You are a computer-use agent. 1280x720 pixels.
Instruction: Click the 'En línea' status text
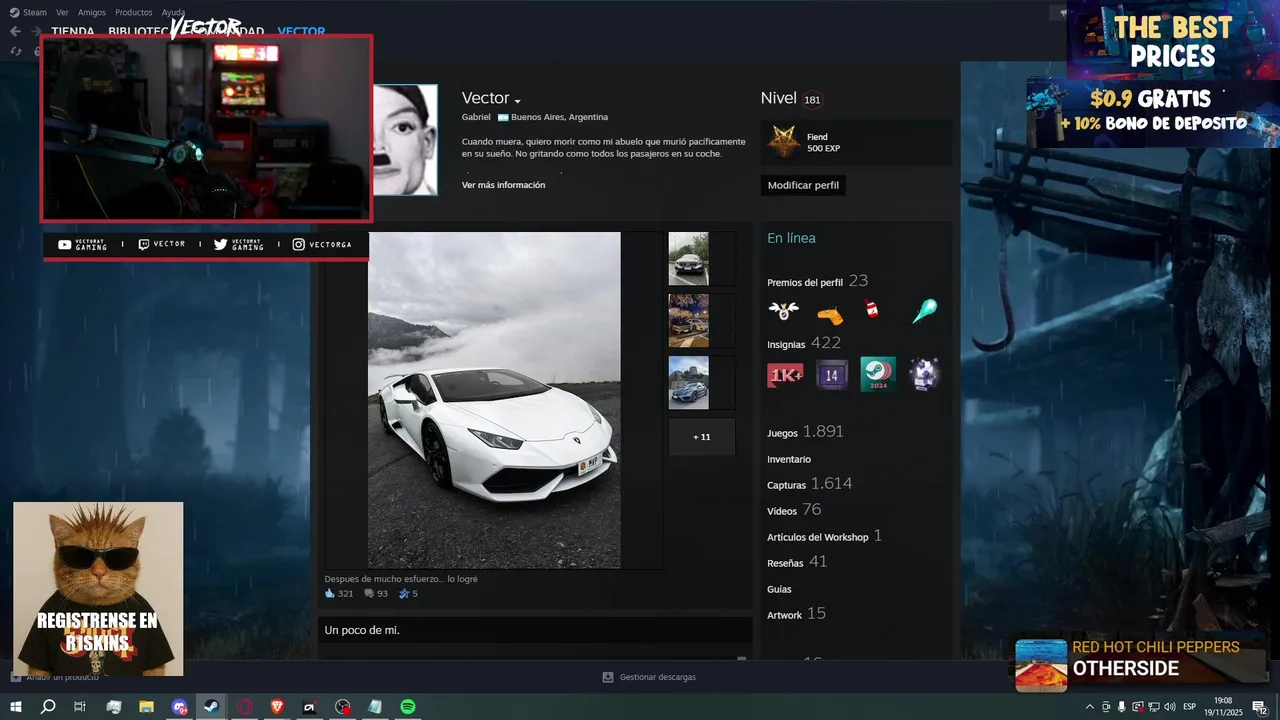791,238
